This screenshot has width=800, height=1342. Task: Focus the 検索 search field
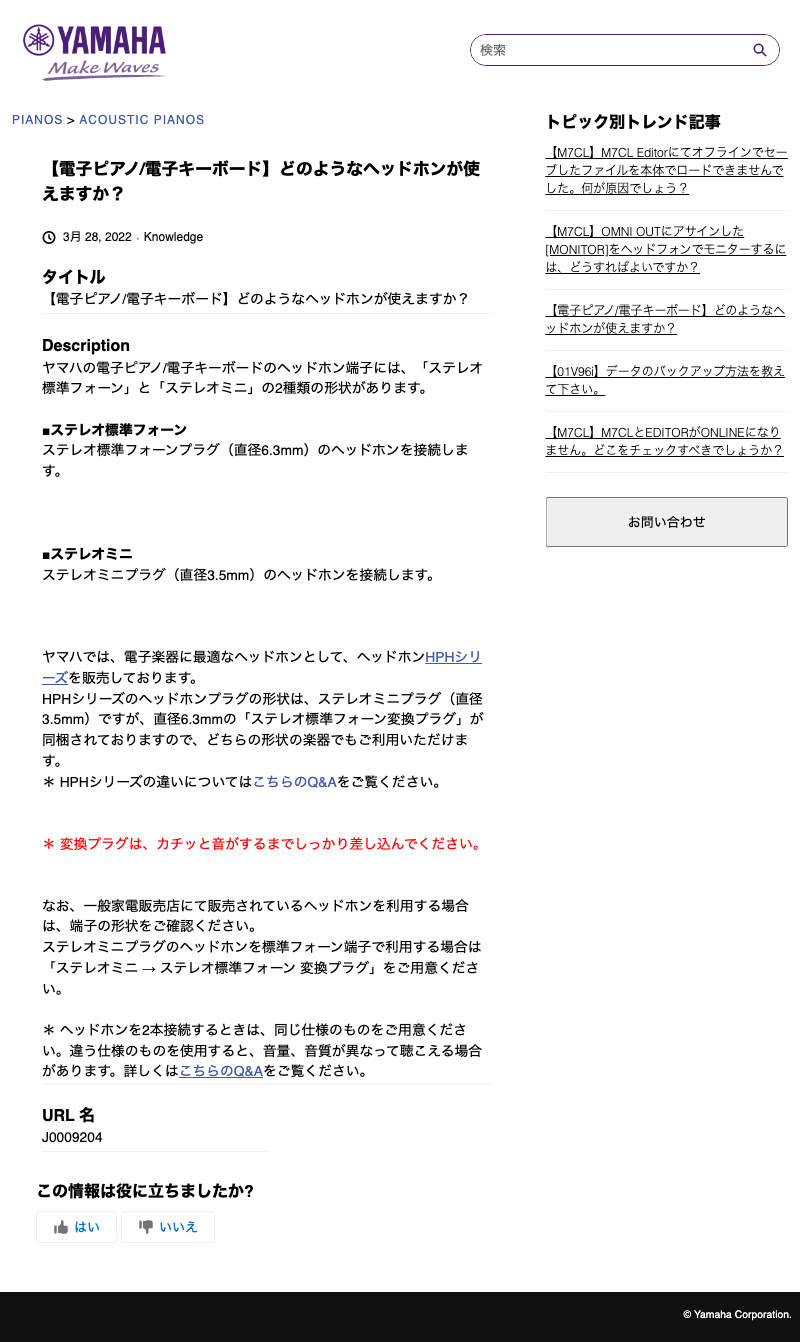(612, 50)
